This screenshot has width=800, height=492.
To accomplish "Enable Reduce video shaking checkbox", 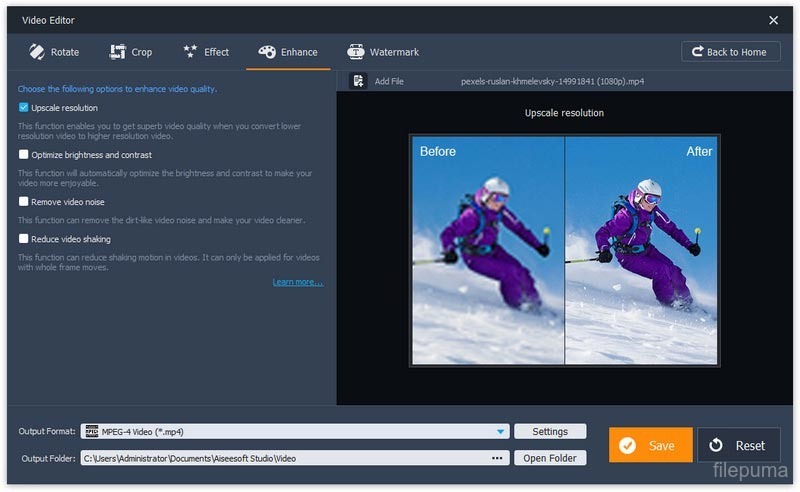I will (23, 239).
